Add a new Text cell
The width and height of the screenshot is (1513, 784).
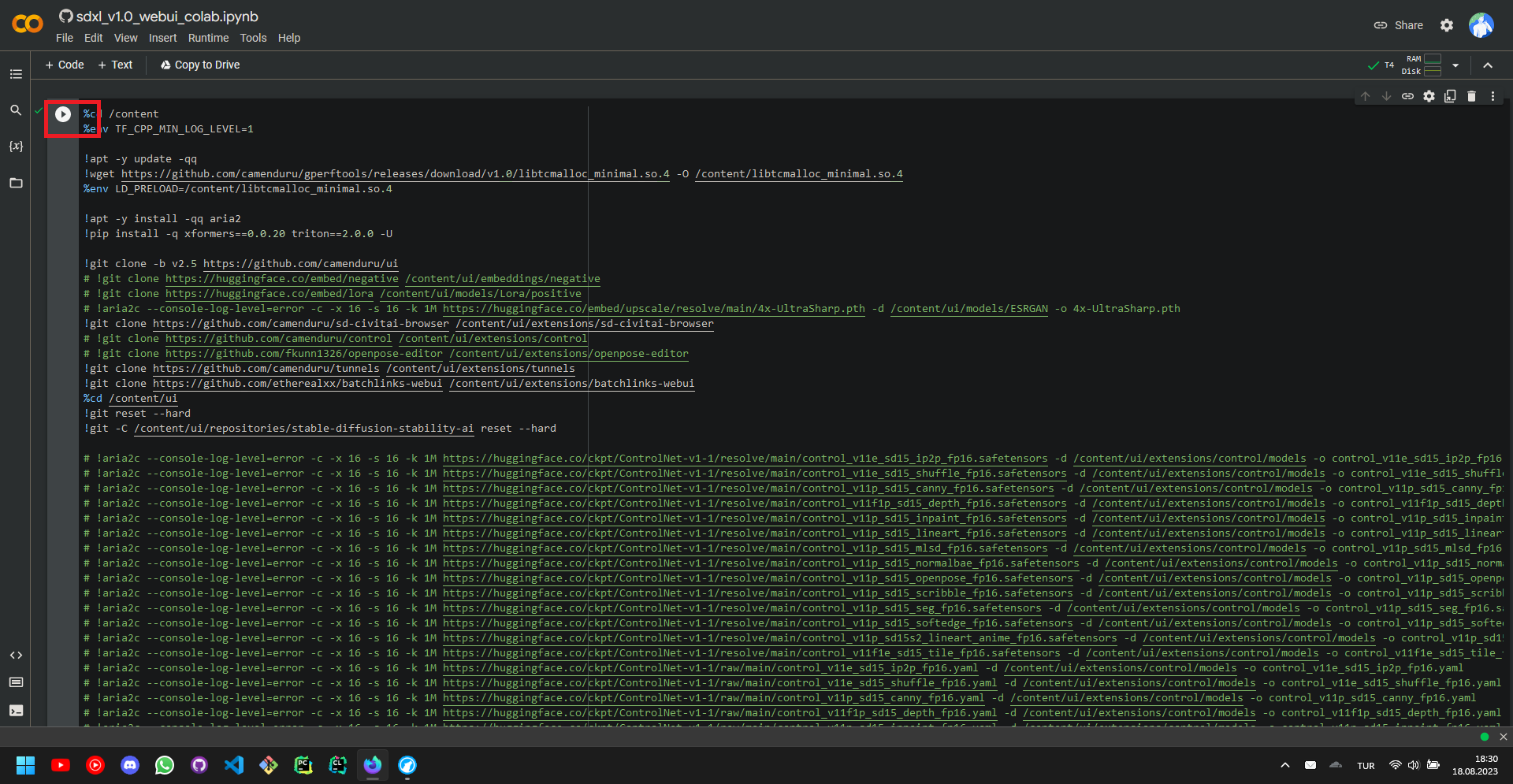[115, 65]
